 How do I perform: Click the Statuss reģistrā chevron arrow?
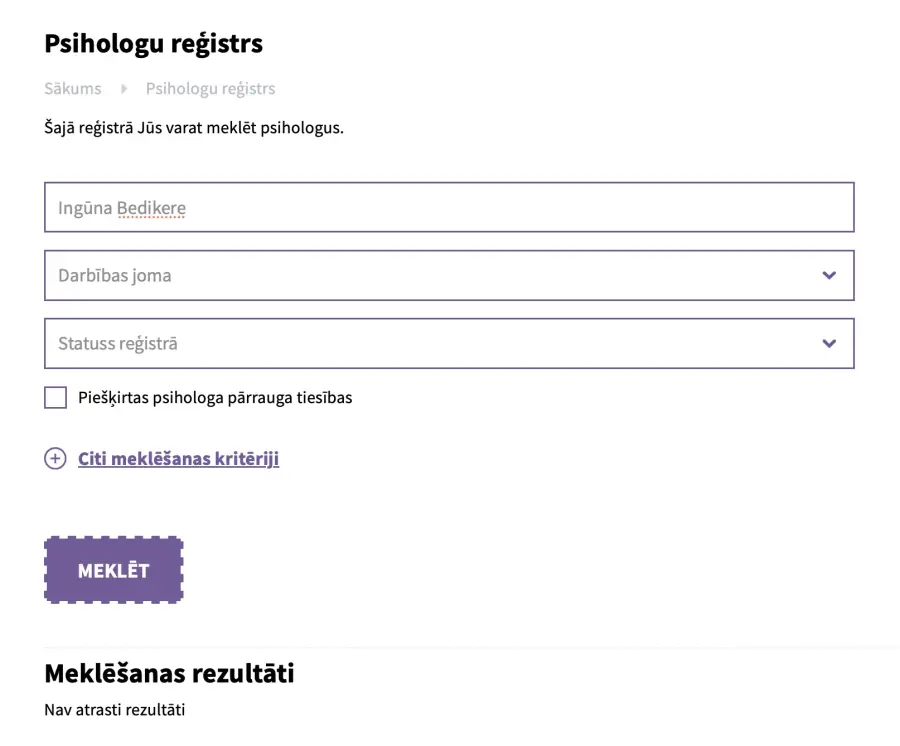[828, 343]
